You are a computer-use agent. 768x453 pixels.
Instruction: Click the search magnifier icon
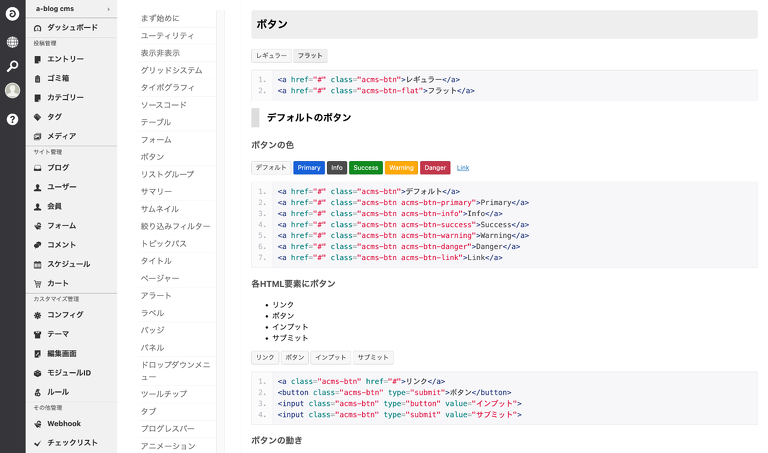12,66
